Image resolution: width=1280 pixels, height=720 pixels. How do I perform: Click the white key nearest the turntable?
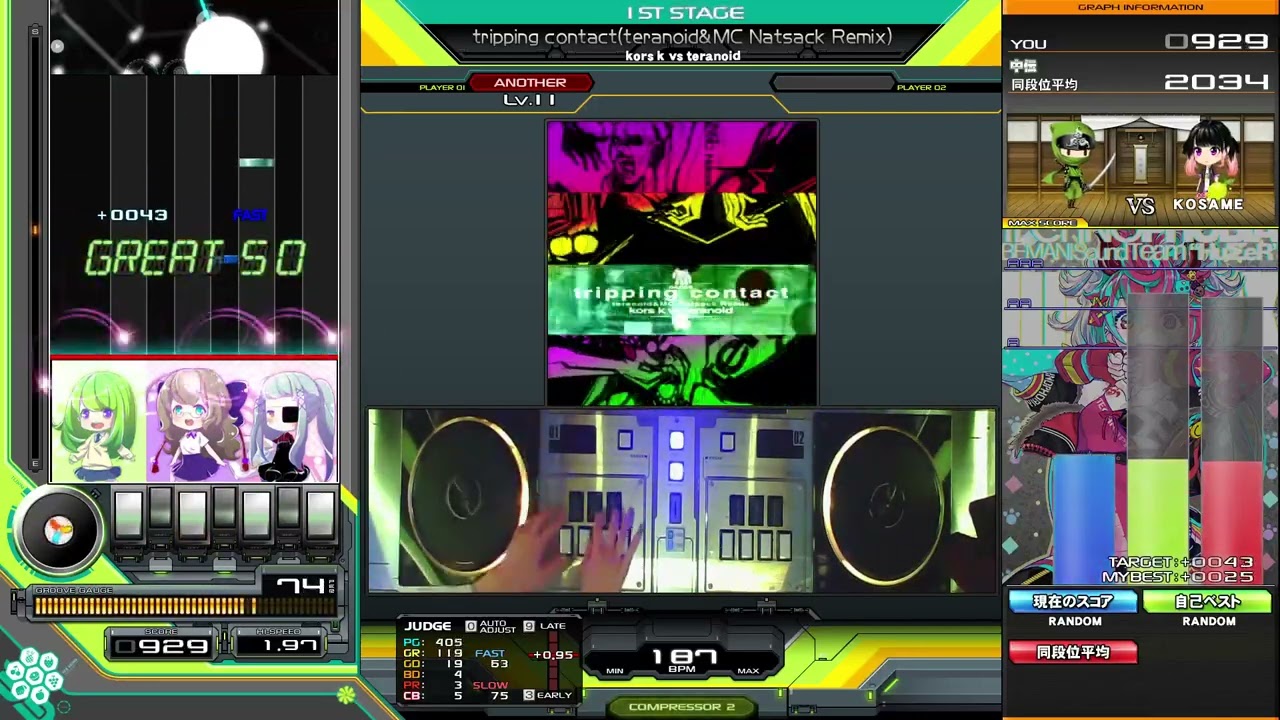click(128, 517)
